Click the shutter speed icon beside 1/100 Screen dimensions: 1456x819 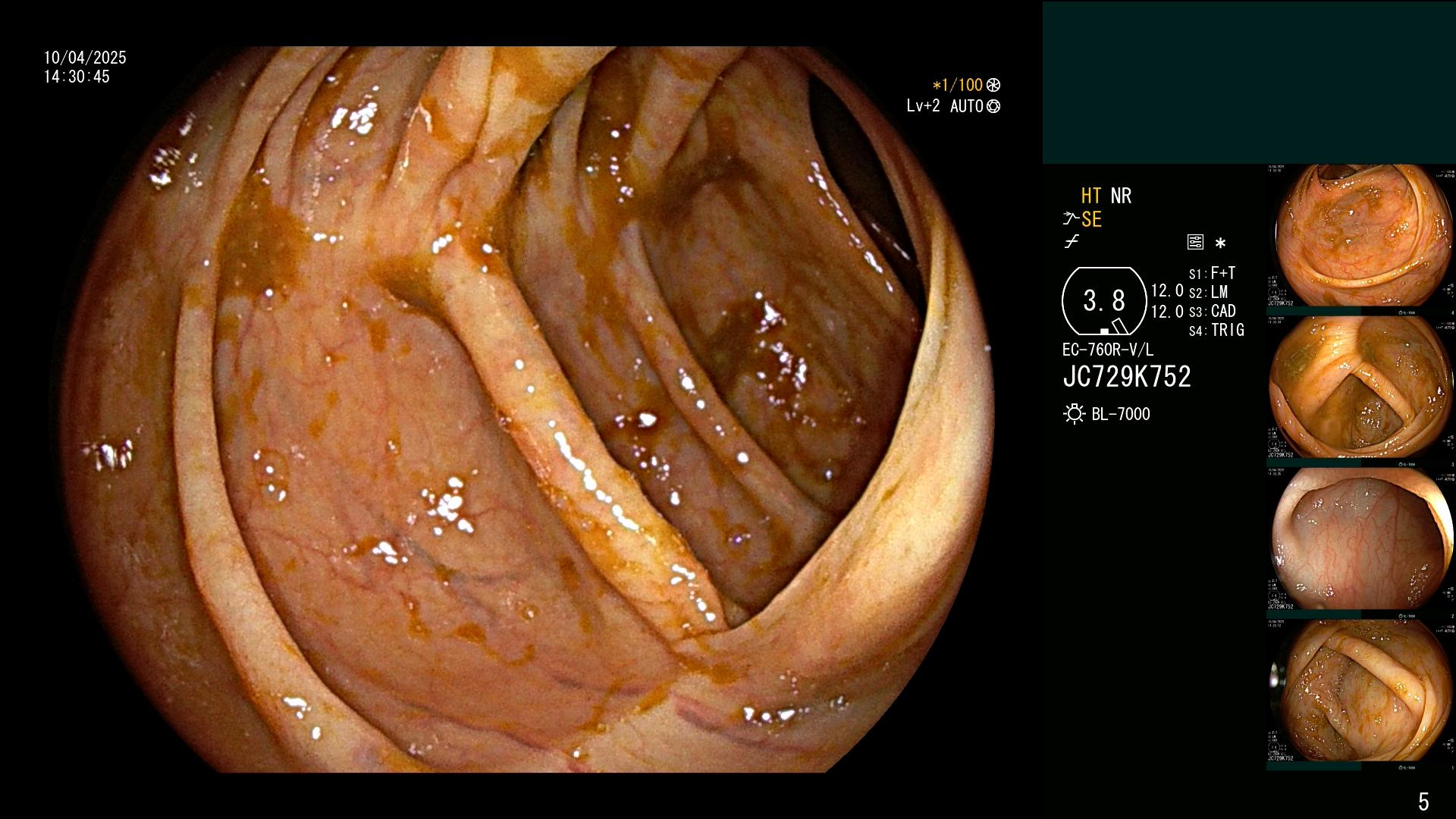993,86
